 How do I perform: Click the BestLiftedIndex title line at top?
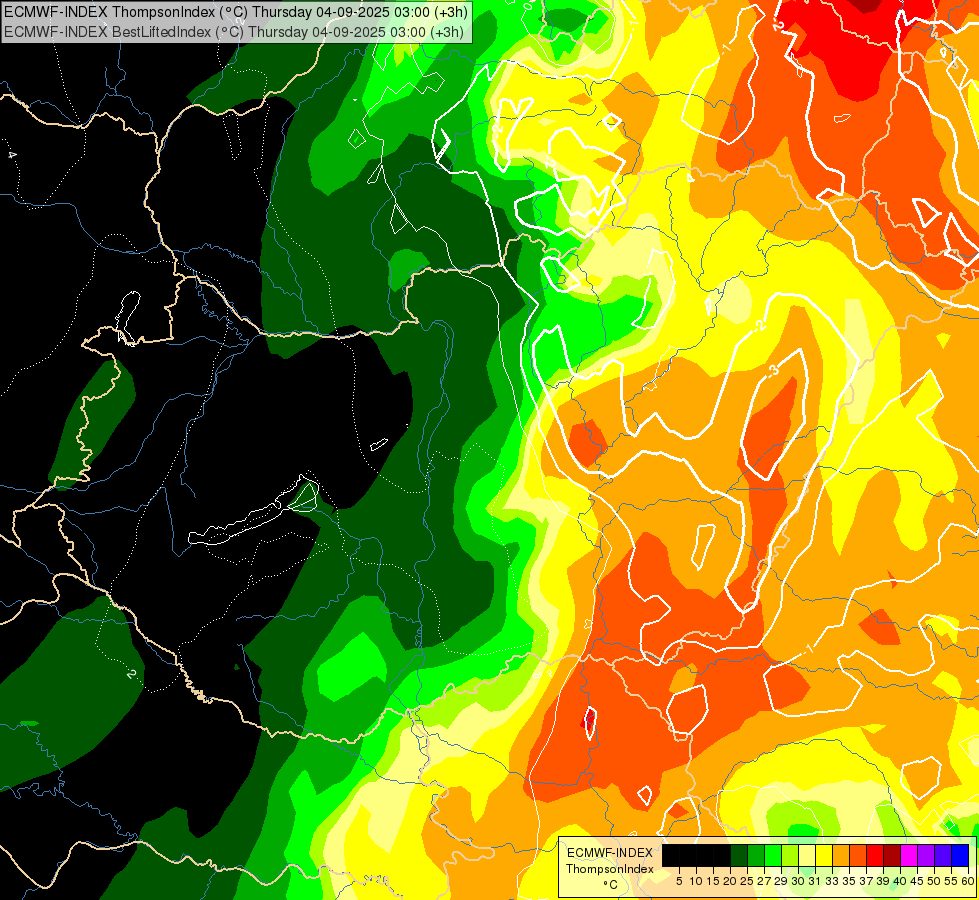[234, 31]
